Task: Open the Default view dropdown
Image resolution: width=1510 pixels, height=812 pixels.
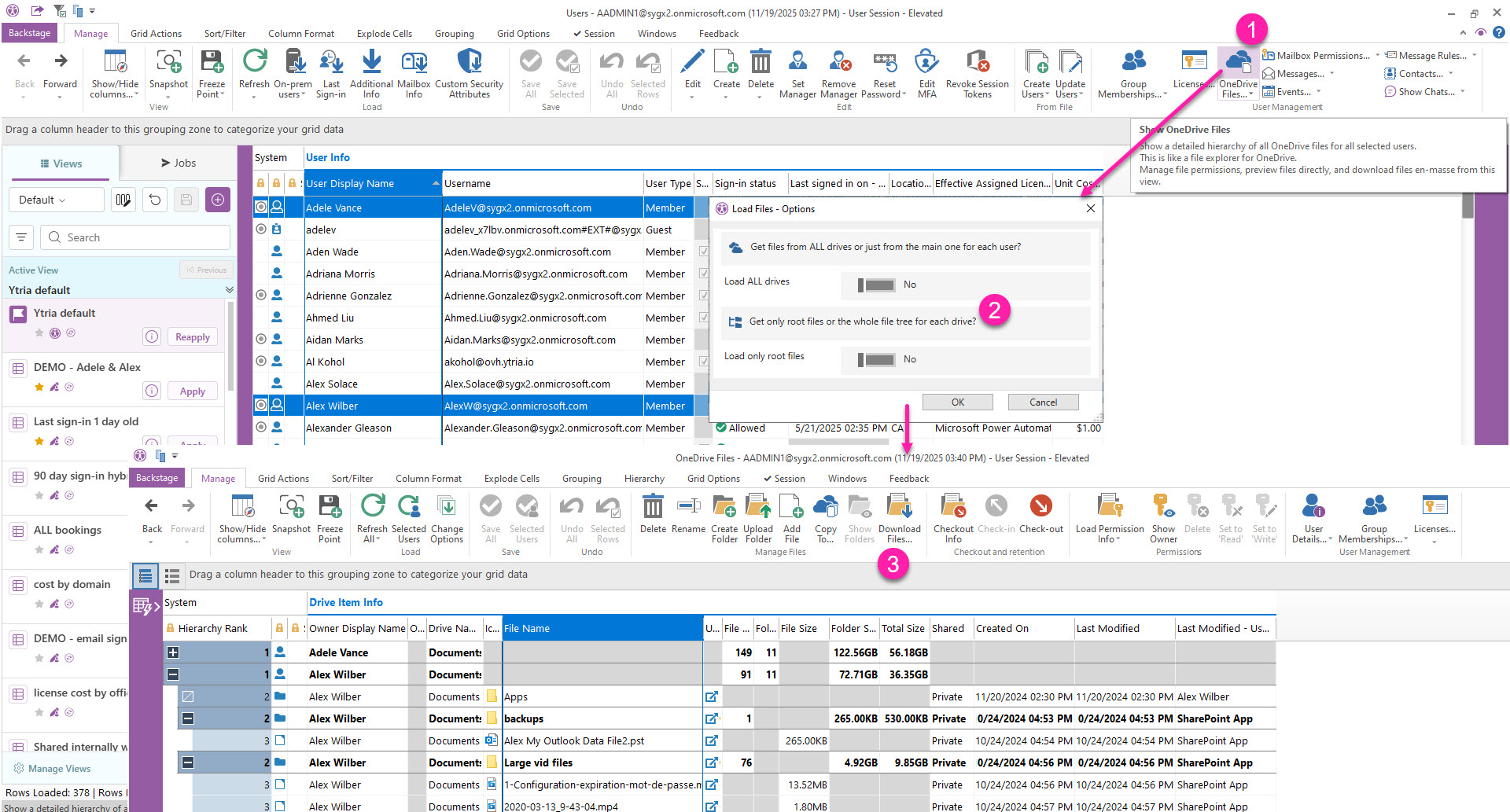Action: click(56, 199)
